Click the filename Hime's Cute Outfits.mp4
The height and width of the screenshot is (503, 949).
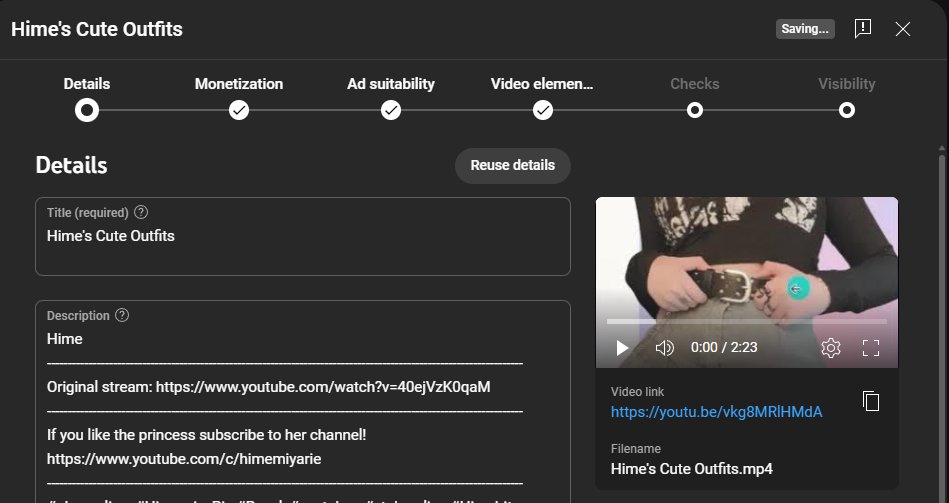691,469
